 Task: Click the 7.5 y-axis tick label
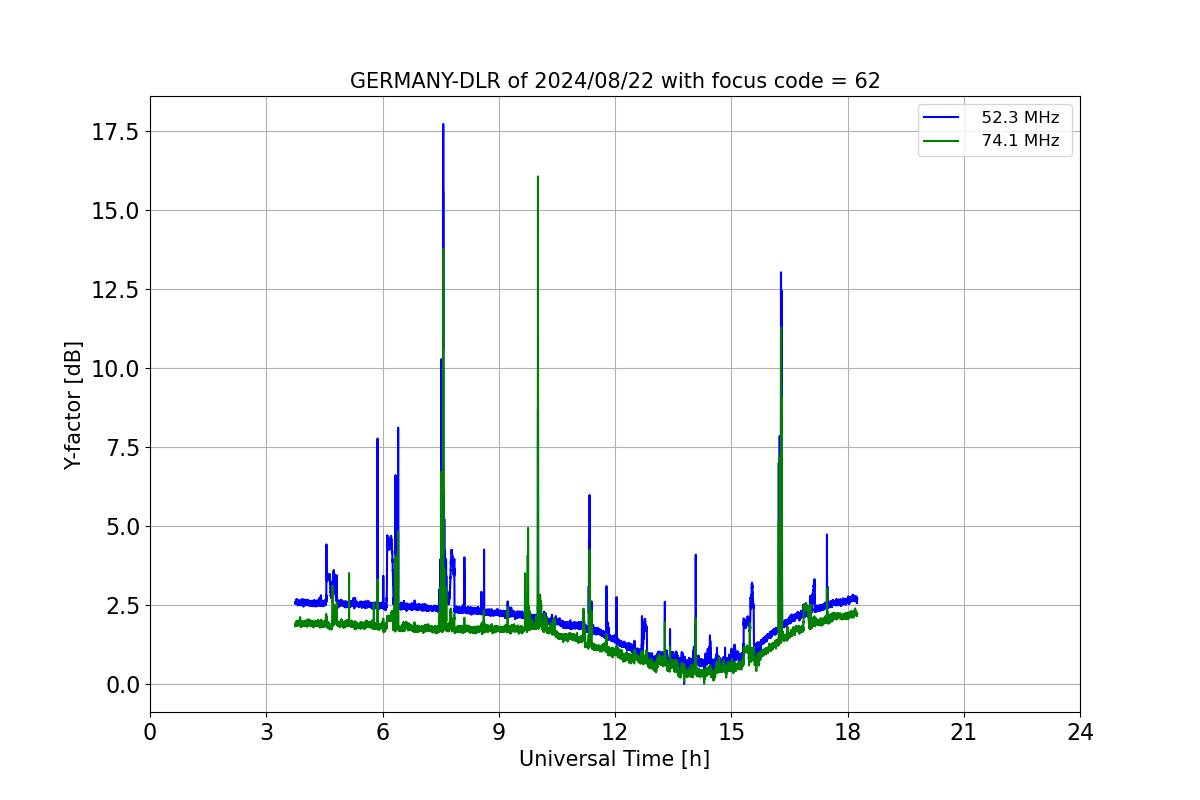[122, 448]
